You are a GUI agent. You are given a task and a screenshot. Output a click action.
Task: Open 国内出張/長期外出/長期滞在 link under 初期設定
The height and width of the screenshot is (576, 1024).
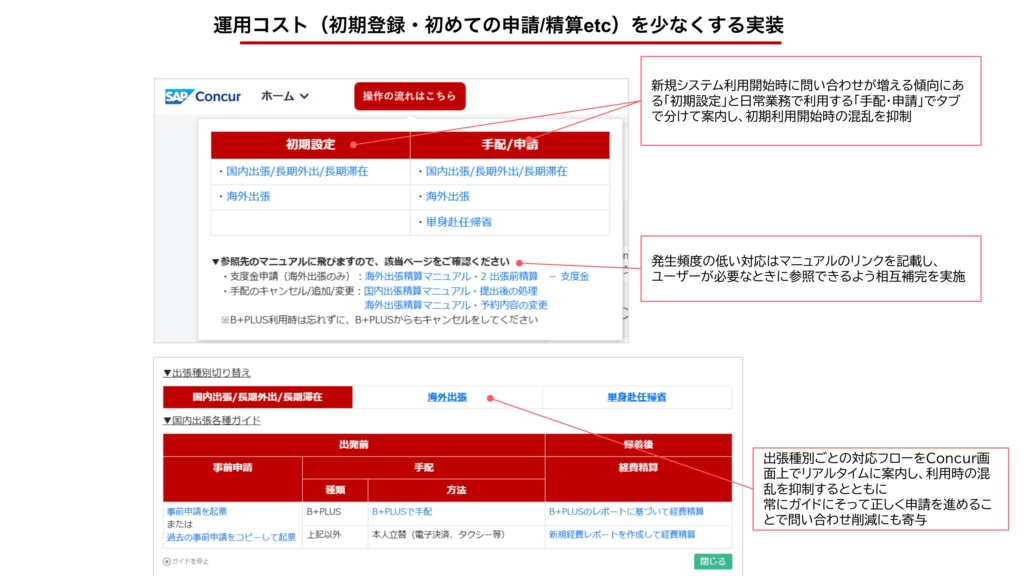click(x=297, y=171)
